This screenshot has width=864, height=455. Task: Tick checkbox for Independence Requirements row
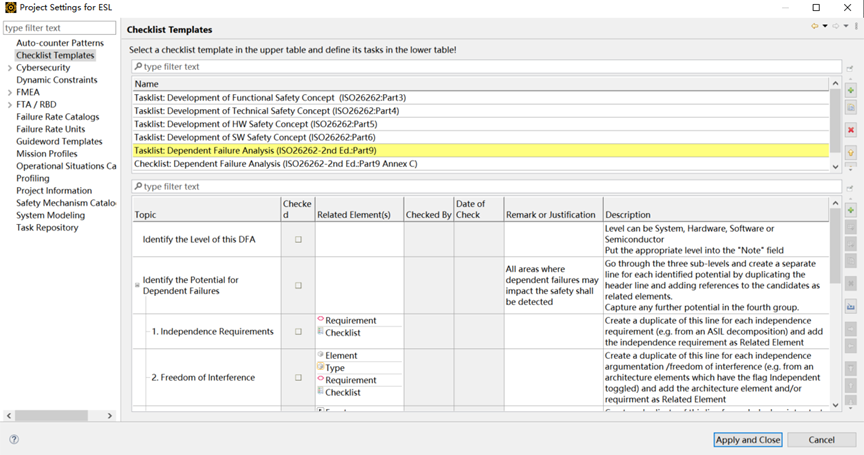298,332
